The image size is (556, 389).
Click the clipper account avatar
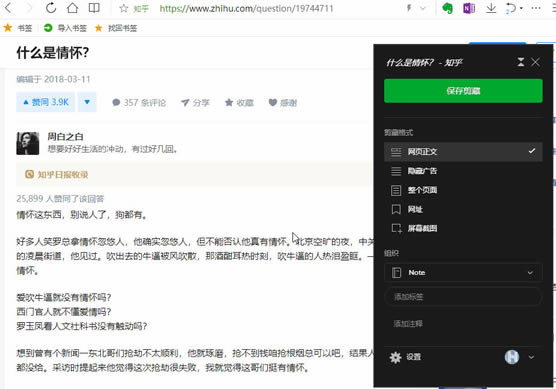[x=512, y=357]
